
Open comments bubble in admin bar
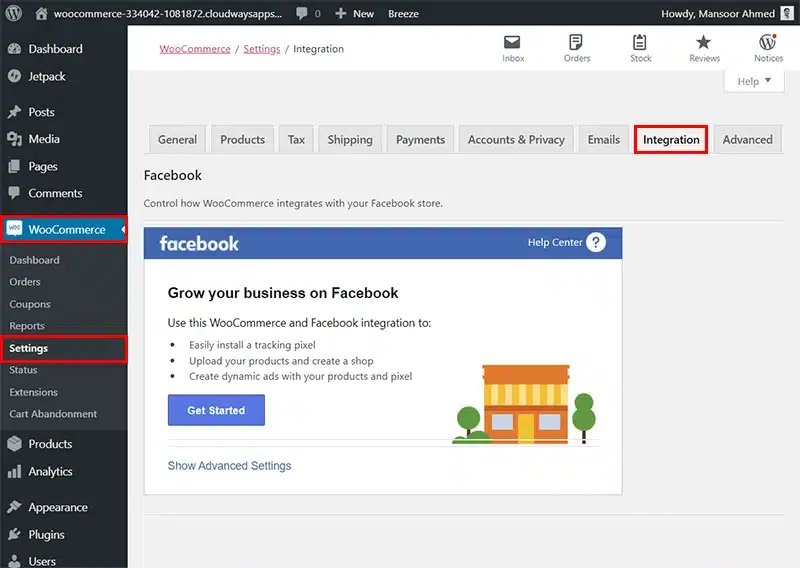[x=302, y=13]
